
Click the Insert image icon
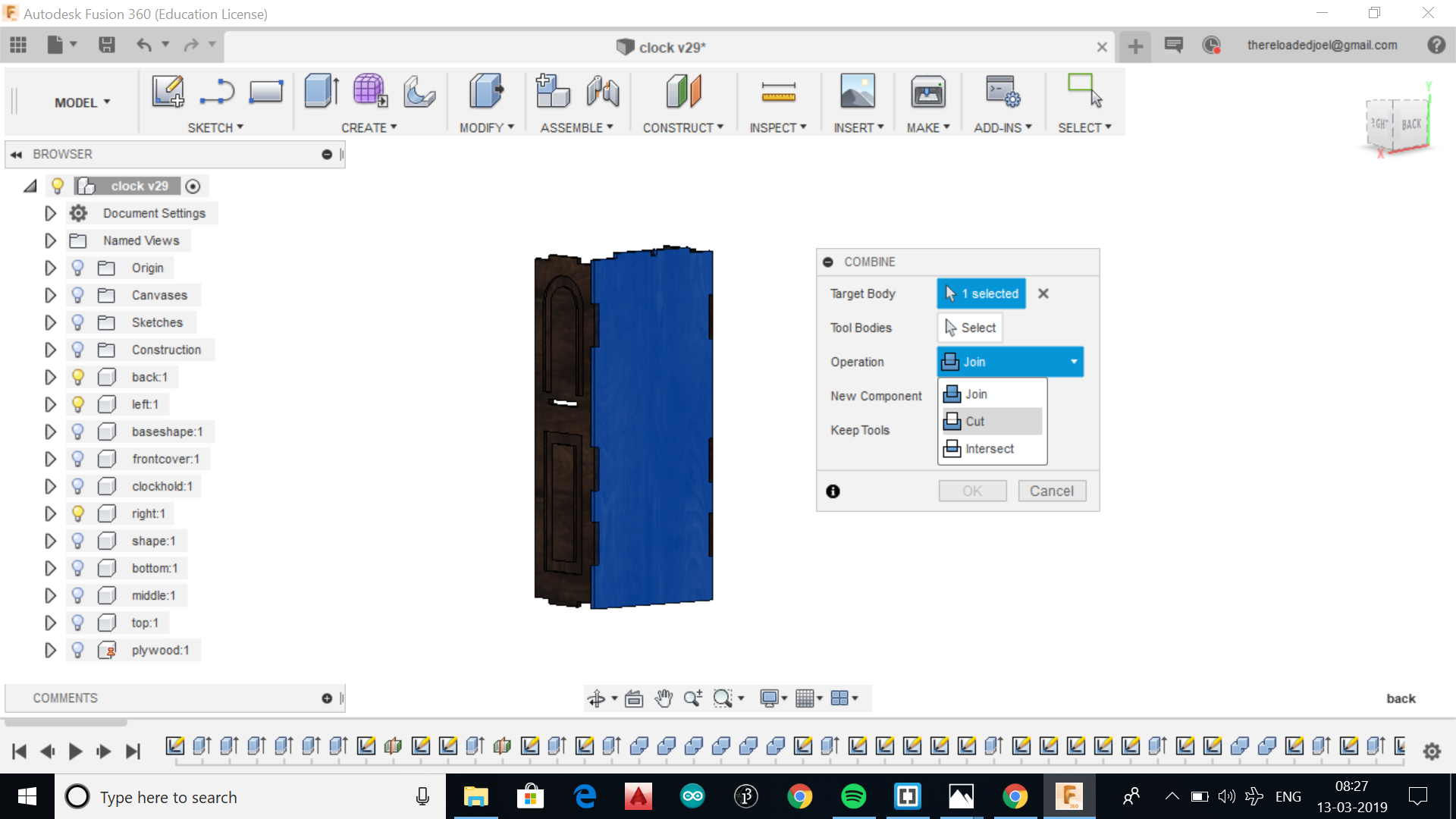(x=857, y=91)
